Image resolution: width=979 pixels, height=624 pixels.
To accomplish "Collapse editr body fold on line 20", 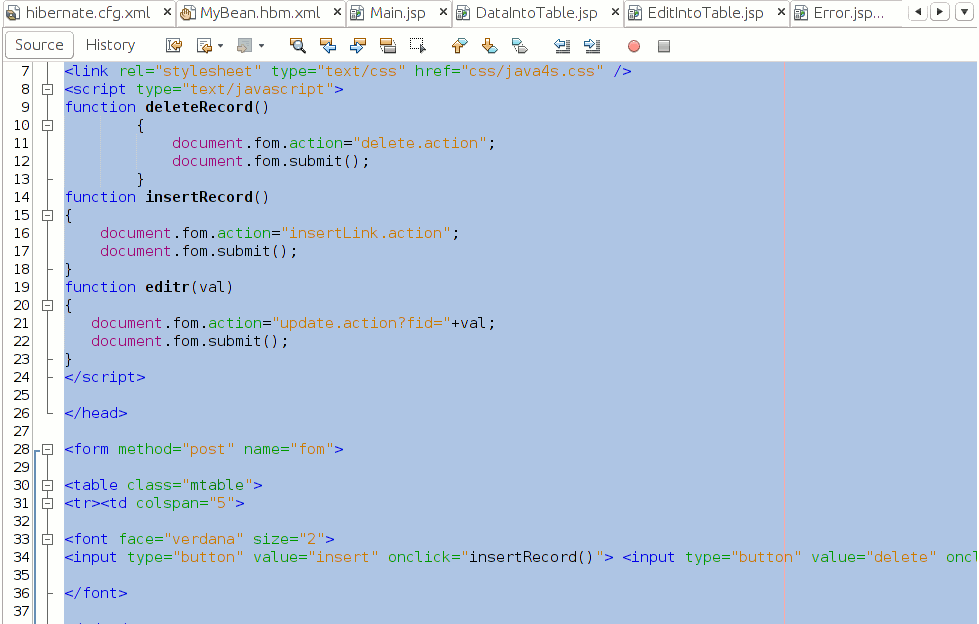I will pyautogui.click(x=47, y=305).
